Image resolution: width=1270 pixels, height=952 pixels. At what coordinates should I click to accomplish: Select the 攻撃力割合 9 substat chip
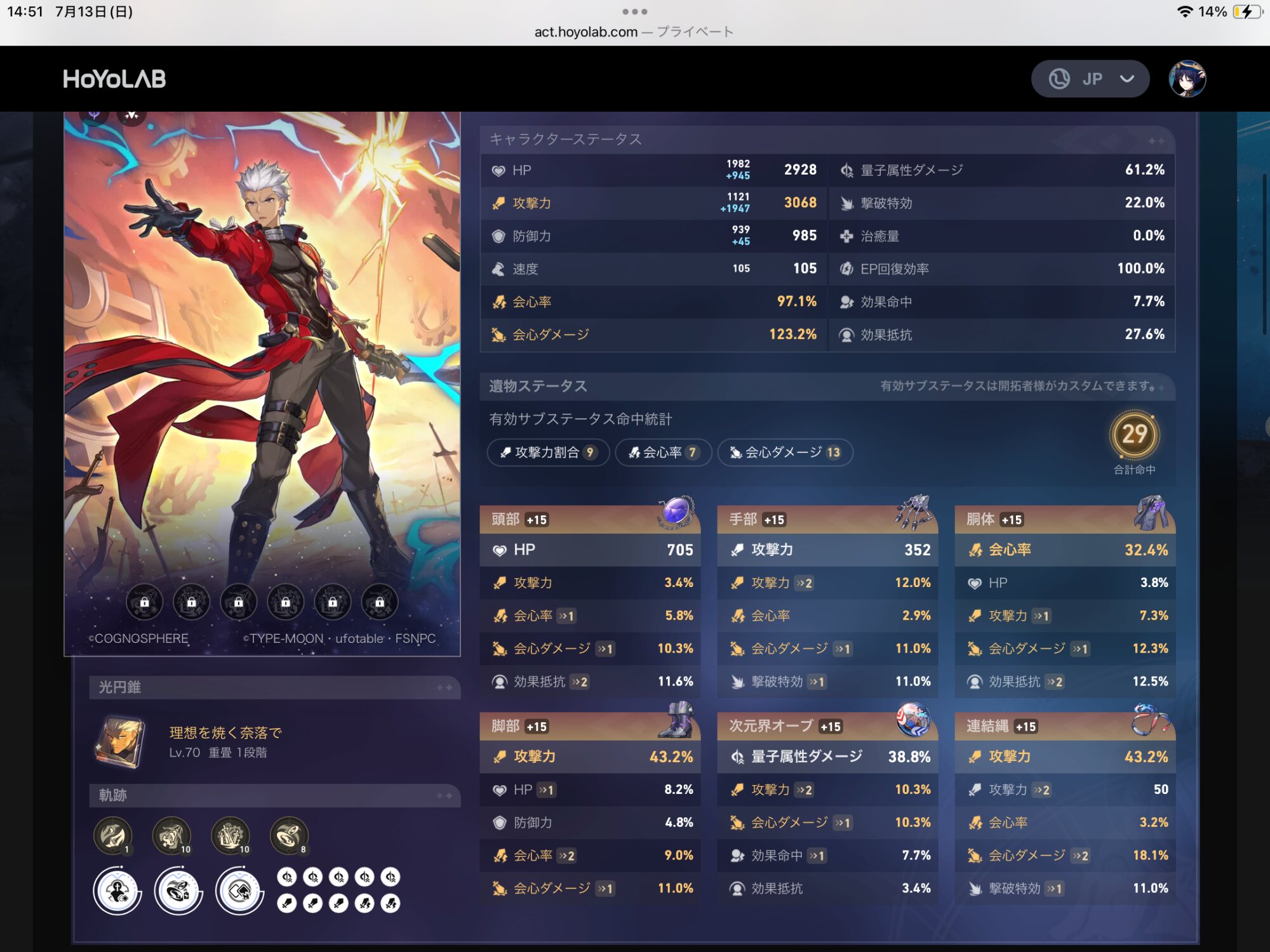pos(548,453)
